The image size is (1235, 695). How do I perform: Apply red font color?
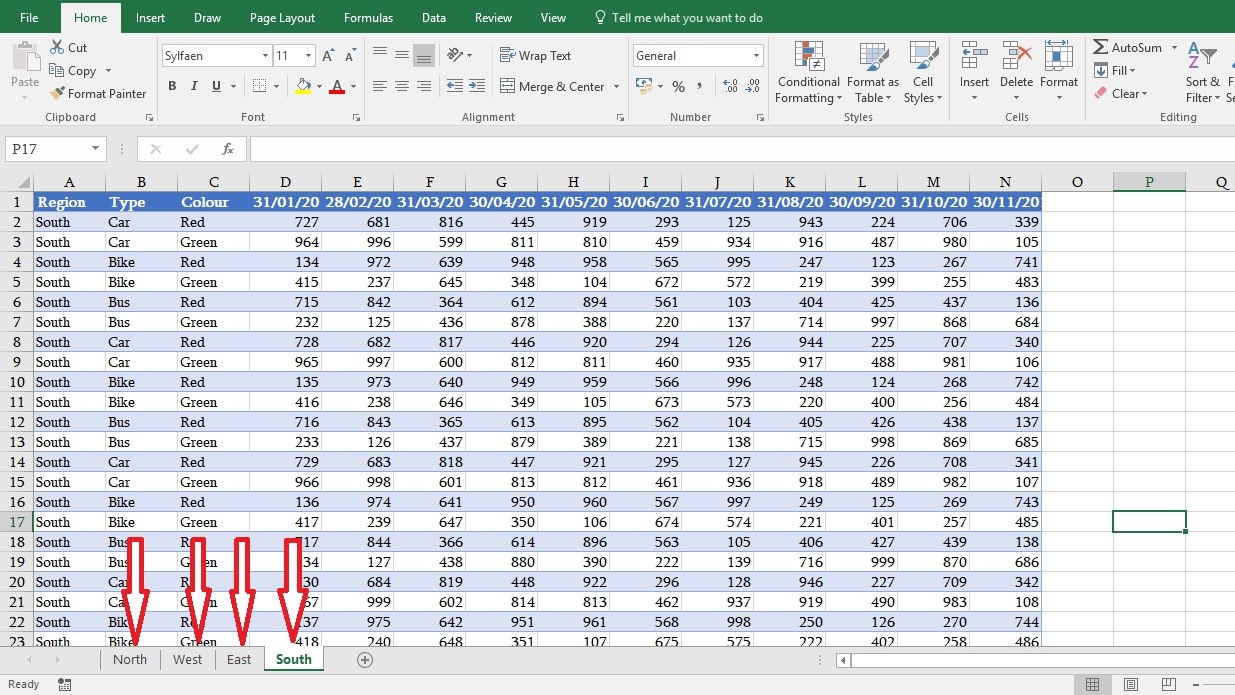pyautogui.click(x=338, y=87)
